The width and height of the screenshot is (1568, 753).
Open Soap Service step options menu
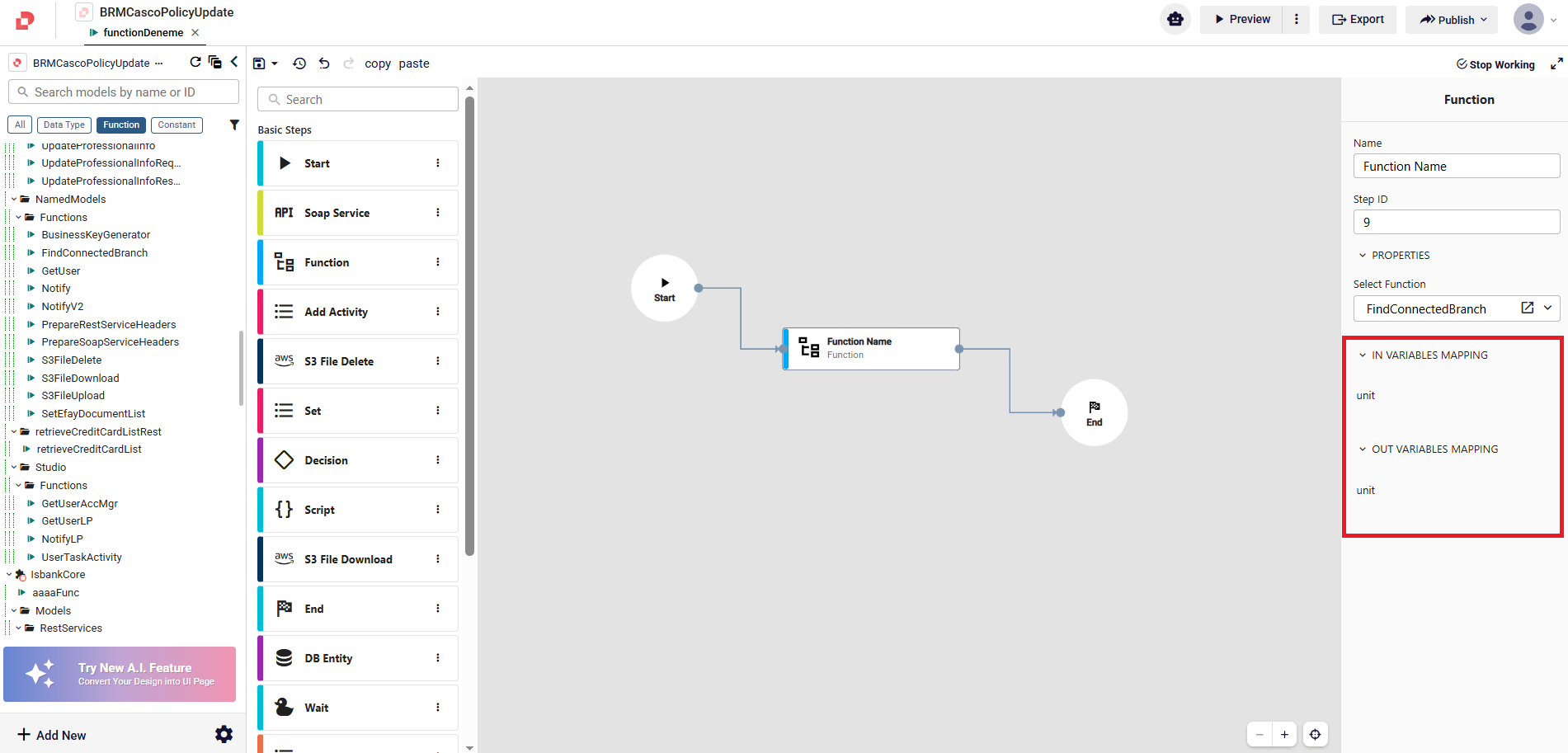pos(438,213)
